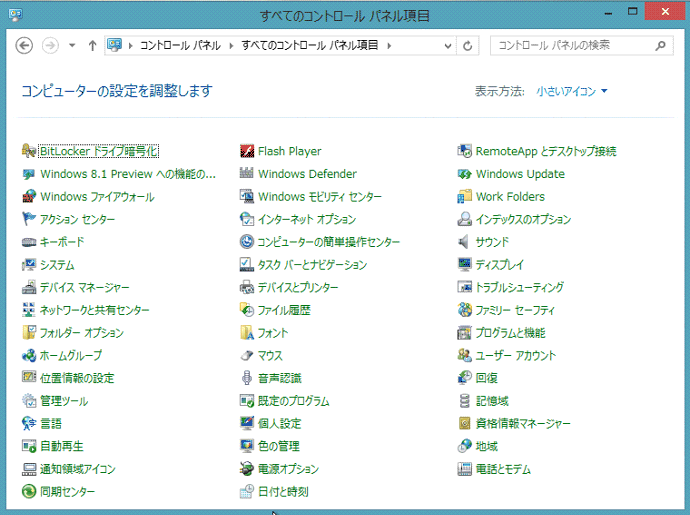Click the マウス icon

[247, 355]
